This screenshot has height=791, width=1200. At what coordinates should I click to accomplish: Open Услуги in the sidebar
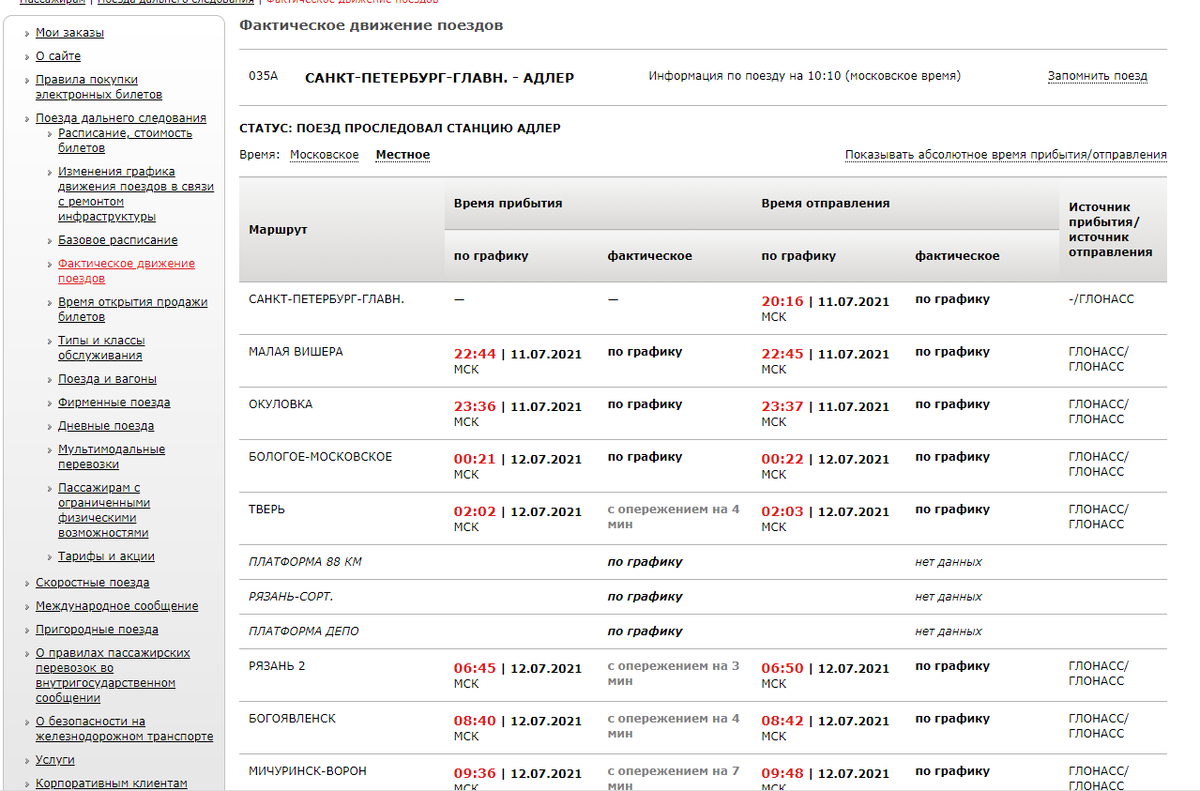(55, 760)
